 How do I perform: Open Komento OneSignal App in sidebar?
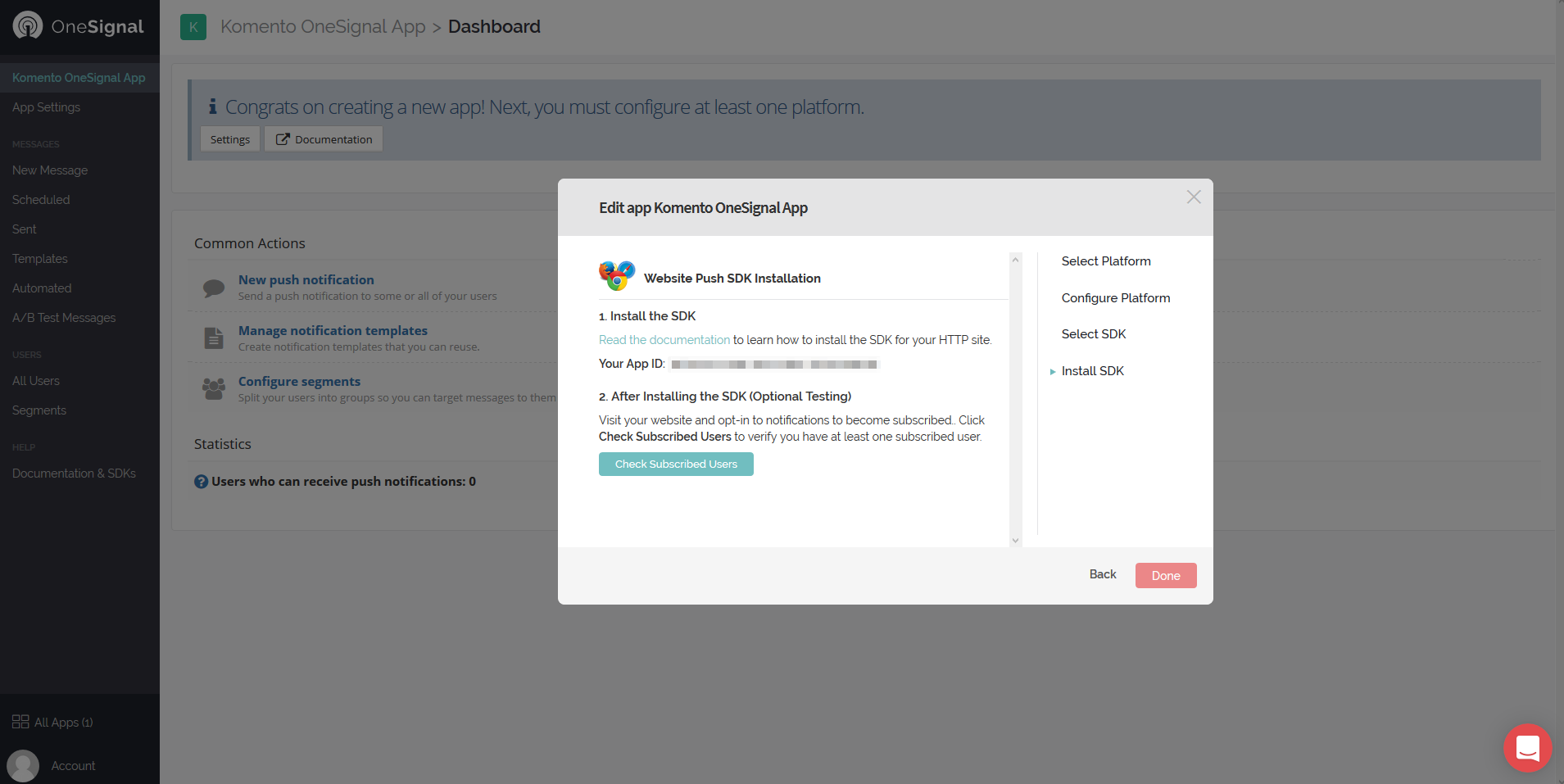pyautogui.click(x=79, y=78)
